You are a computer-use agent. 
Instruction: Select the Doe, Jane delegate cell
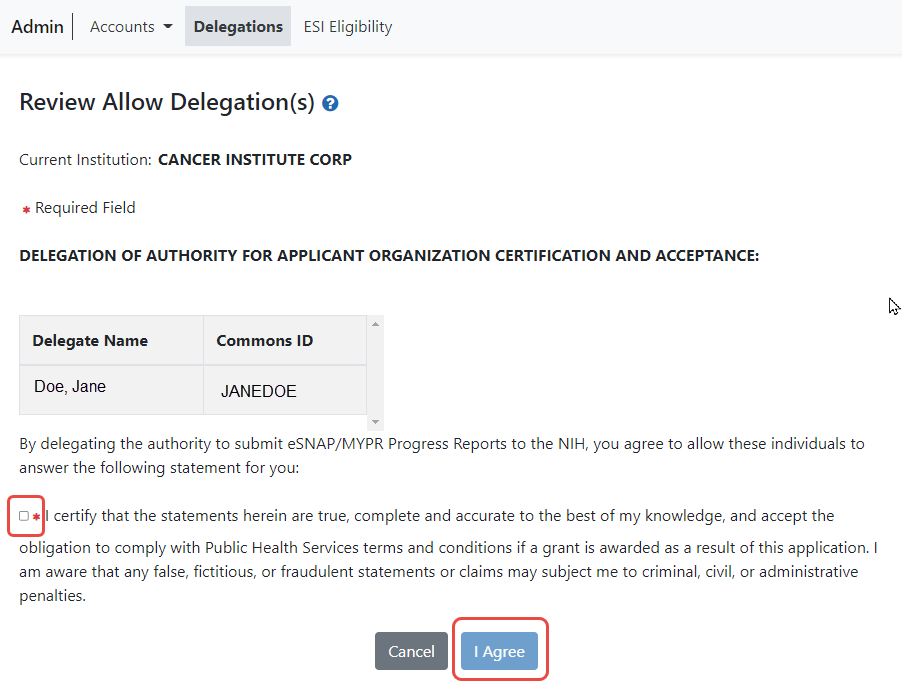point(70,387)
